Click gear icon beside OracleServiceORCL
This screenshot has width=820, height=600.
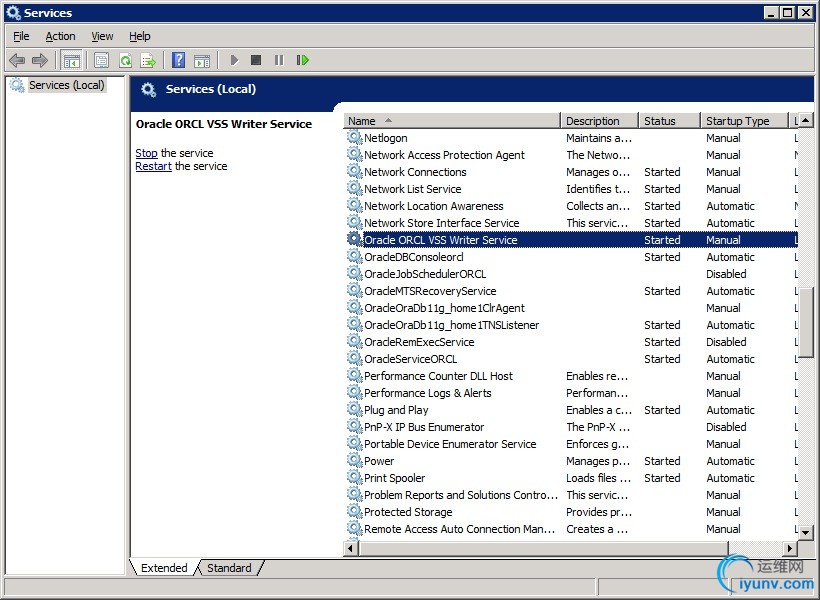[355, 359]
